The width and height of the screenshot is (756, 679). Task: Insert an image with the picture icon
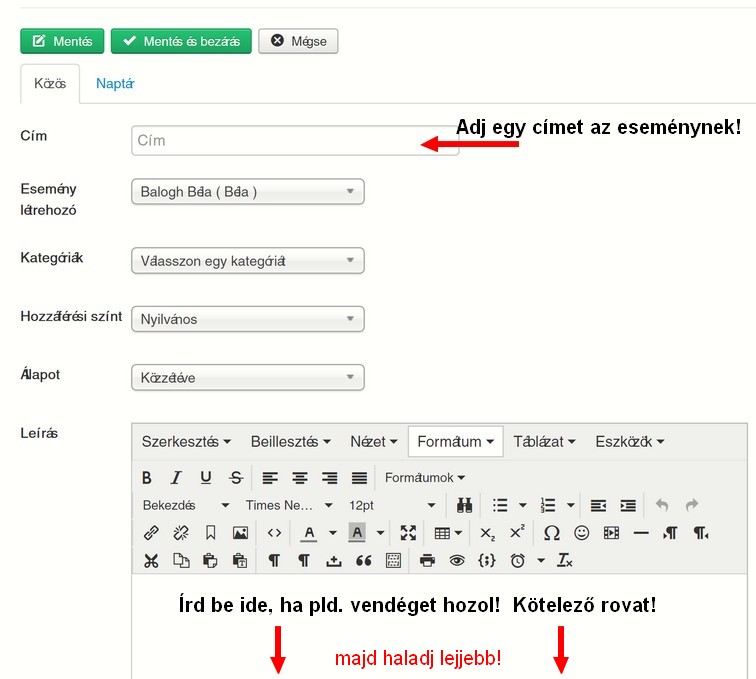click(240, 533)
